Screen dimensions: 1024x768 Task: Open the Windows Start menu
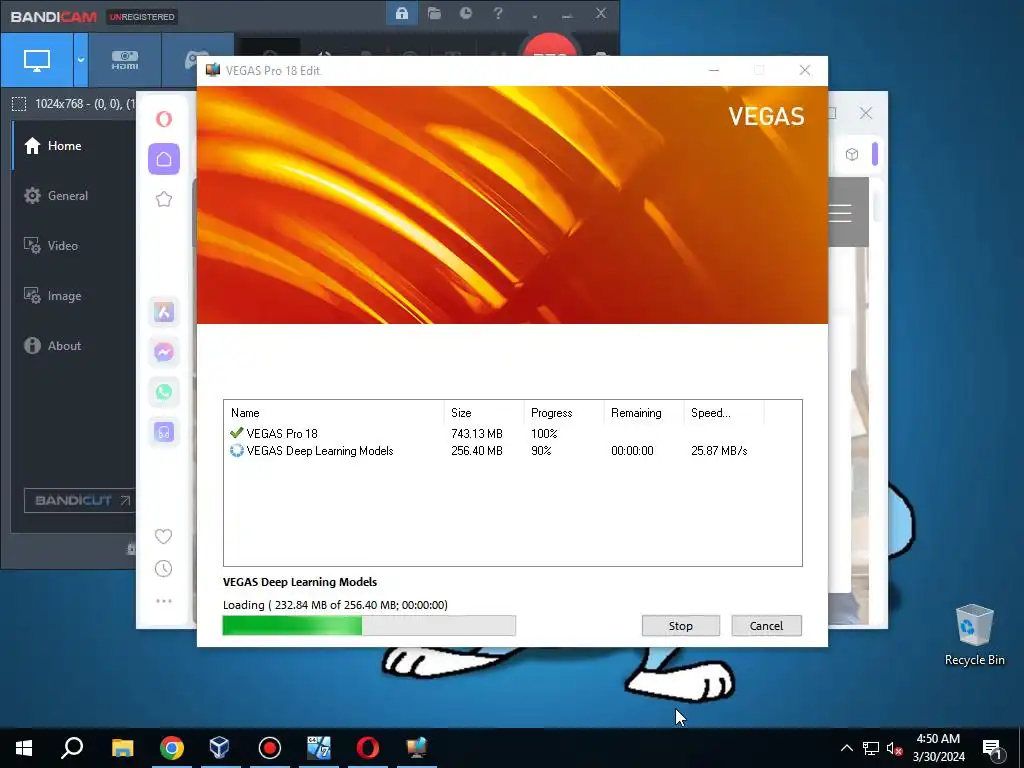(x=24, y=748)
